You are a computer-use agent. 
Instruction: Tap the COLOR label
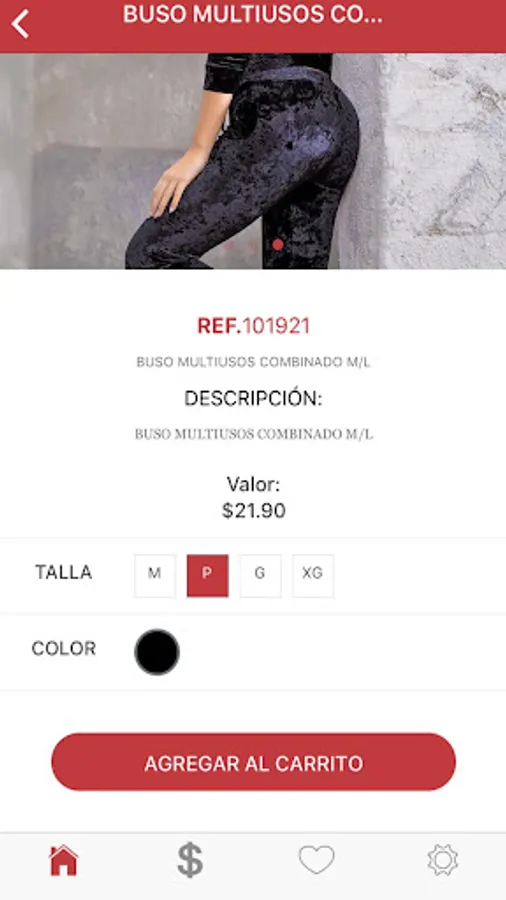coord(64,649)
